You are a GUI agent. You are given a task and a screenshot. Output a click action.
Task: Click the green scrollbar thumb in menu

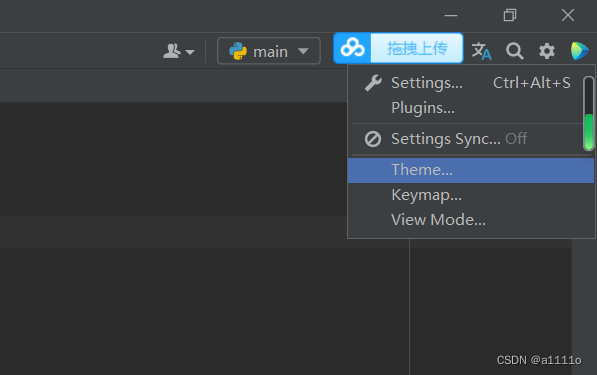click(x=589, y=131)
